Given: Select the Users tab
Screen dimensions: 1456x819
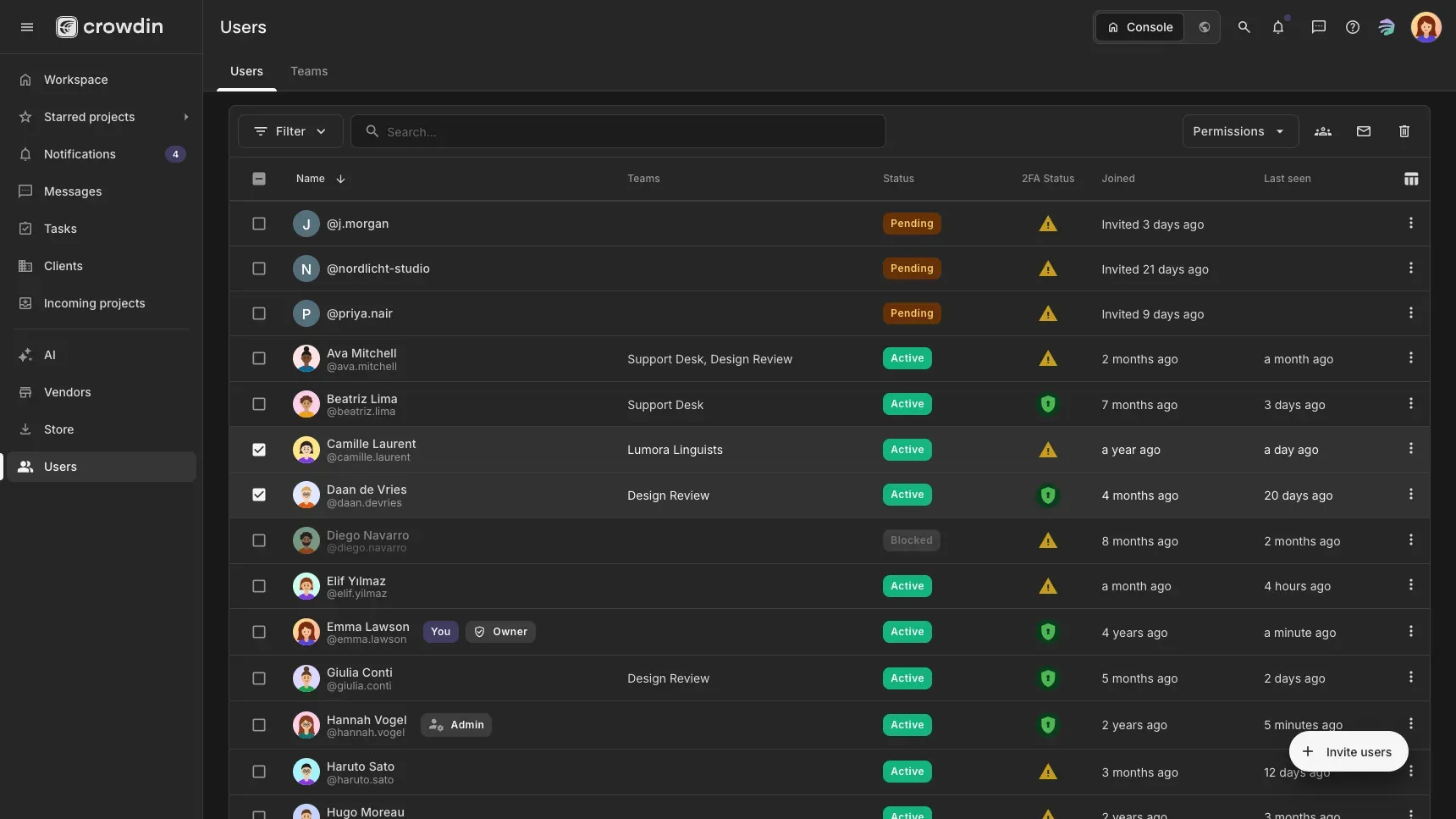Looking at the screenshot, I should click(x=246, y=71).
